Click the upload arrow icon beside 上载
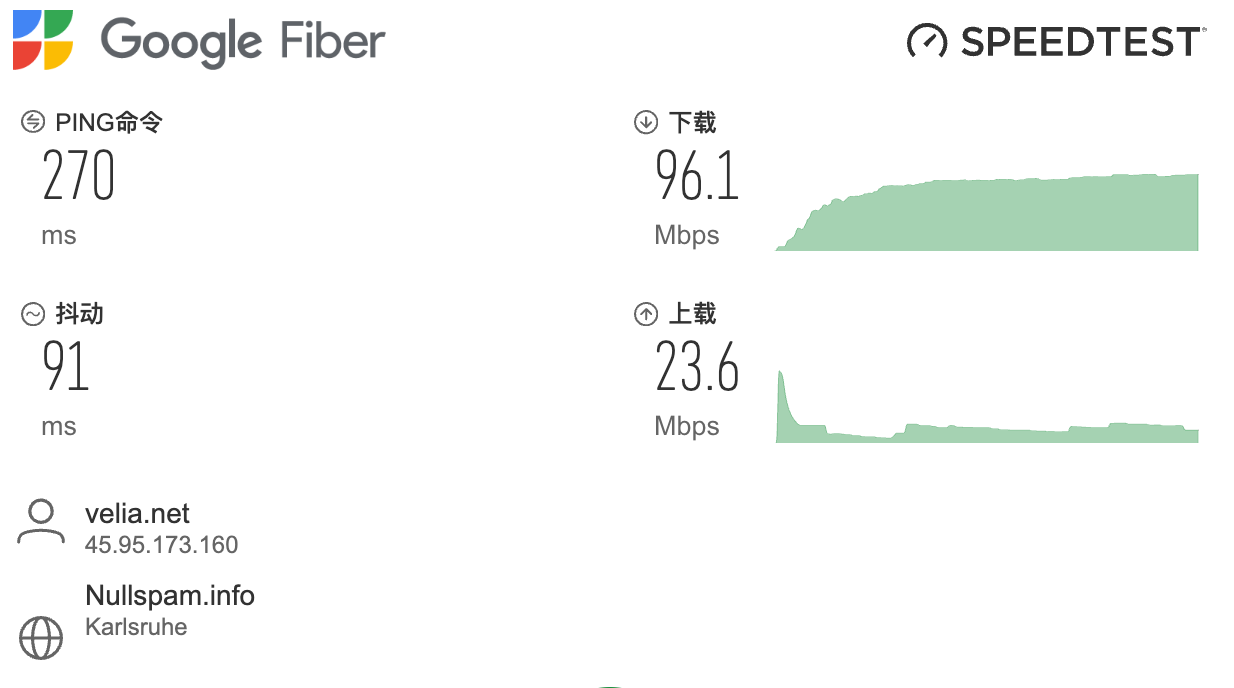The image size is (1234, 688). coord(645,314)
